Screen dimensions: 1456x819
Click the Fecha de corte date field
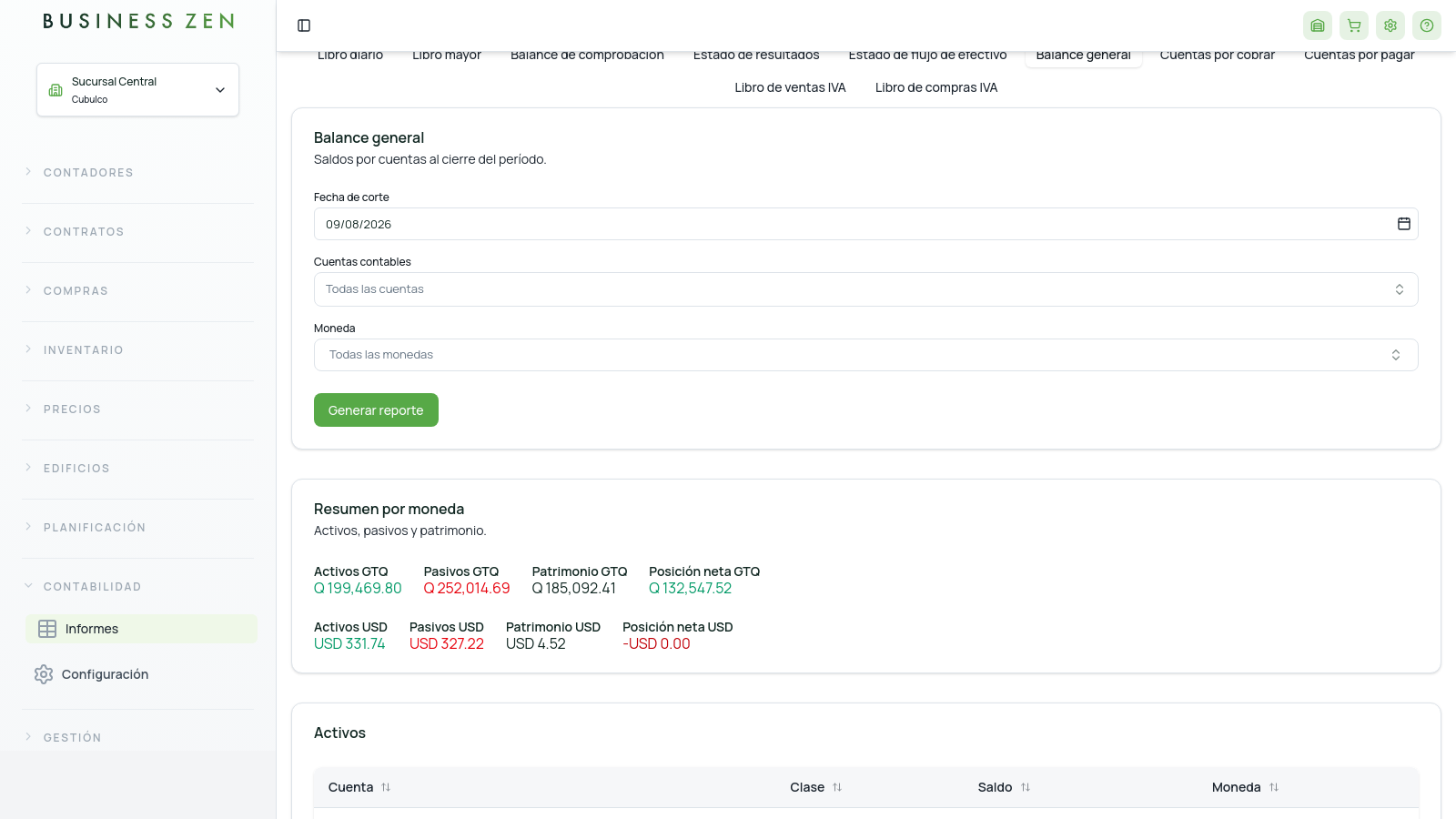866,224
